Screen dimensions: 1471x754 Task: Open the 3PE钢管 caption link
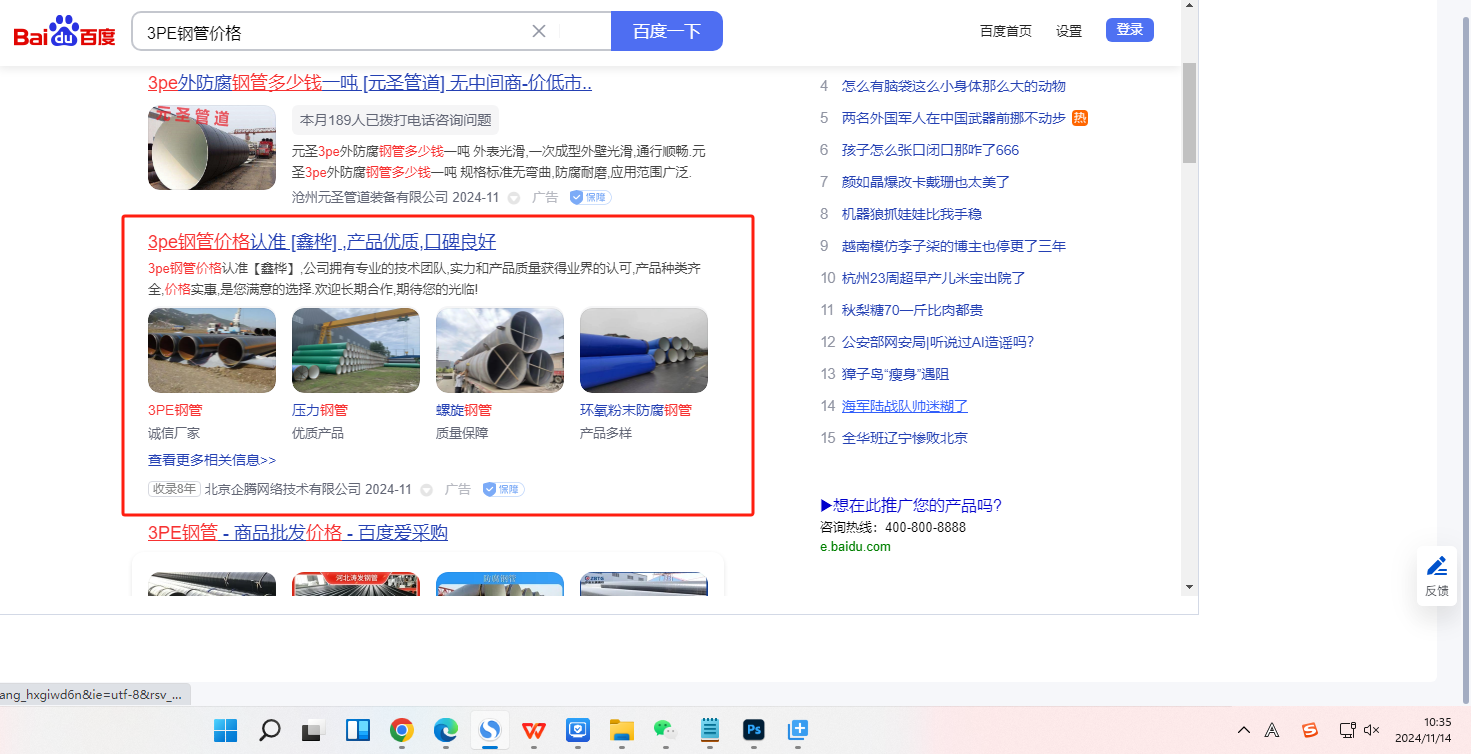[x=175, y=410]
